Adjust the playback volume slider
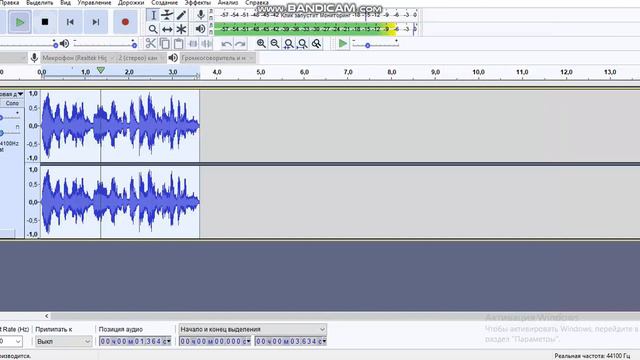Screen dimensions: 640x360 pos(104,44)
